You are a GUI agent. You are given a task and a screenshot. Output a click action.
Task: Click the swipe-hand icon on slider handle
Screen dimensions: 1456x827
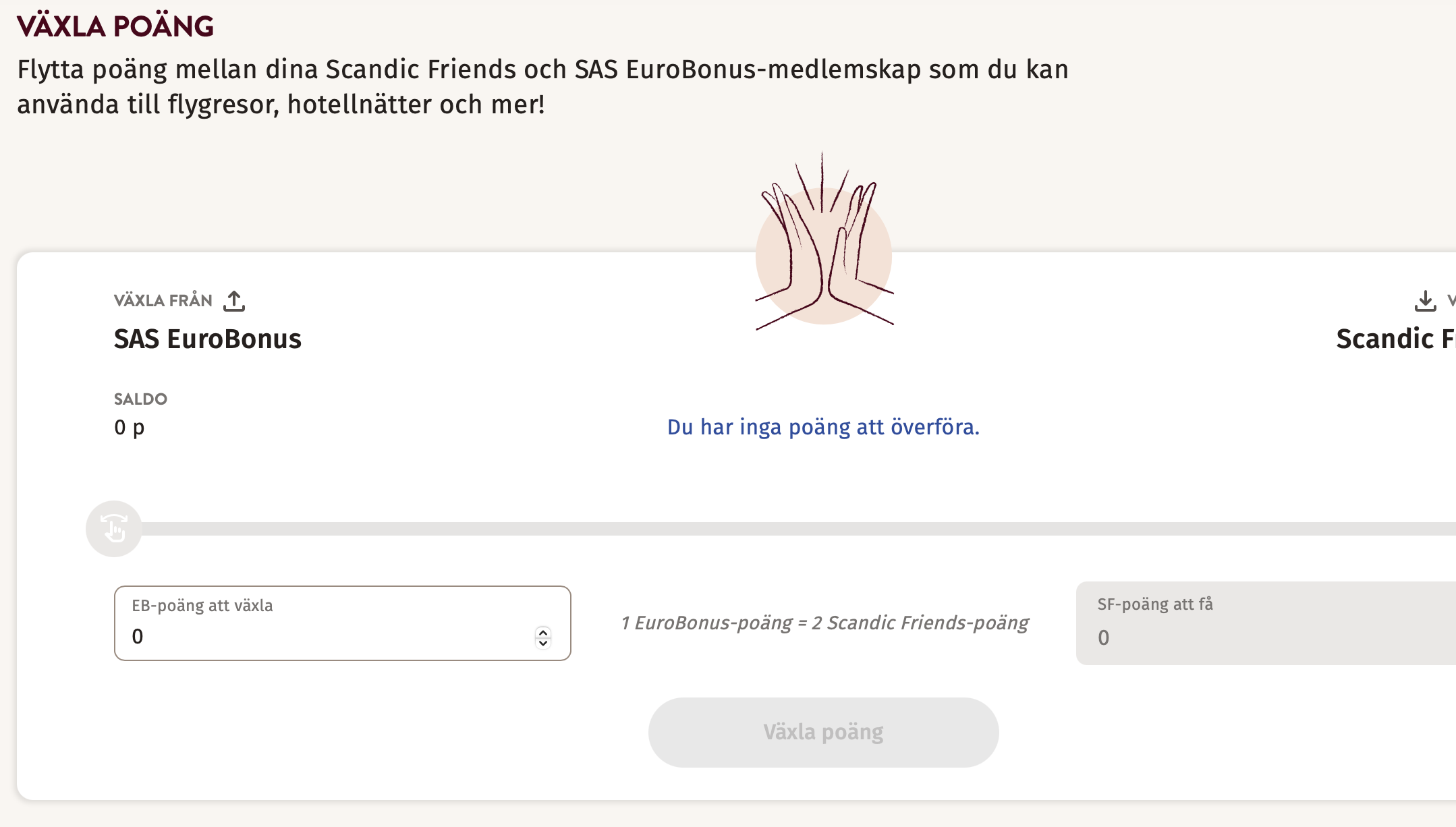point(114,529)
